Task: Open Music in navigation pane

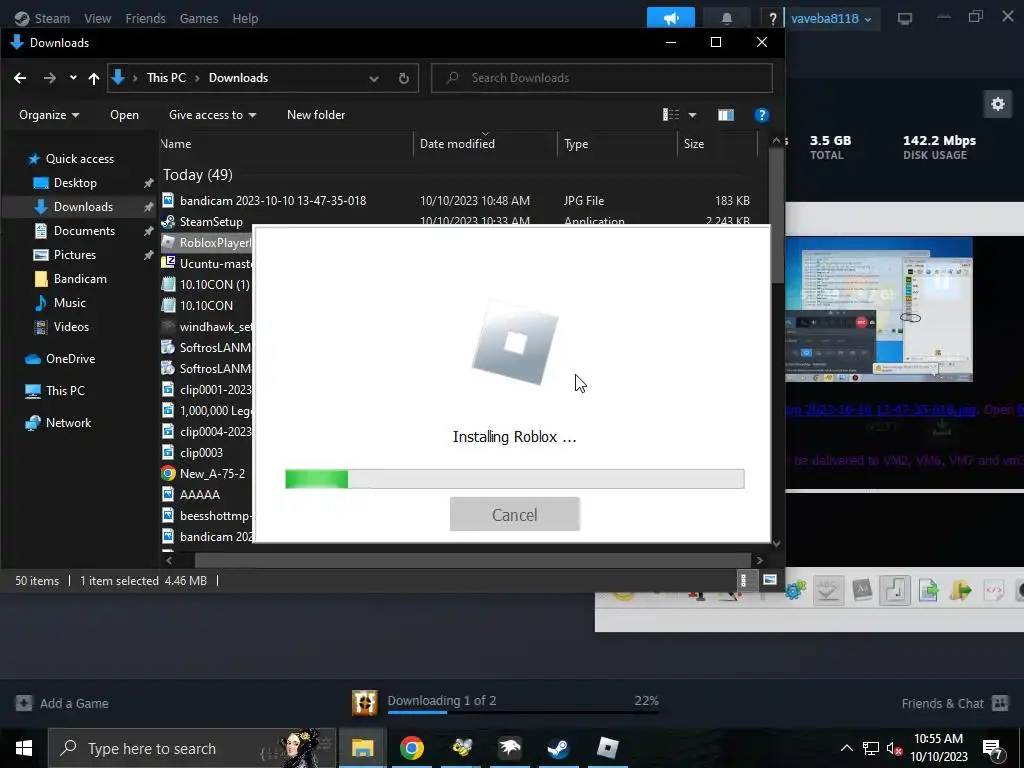Action: 69,303
